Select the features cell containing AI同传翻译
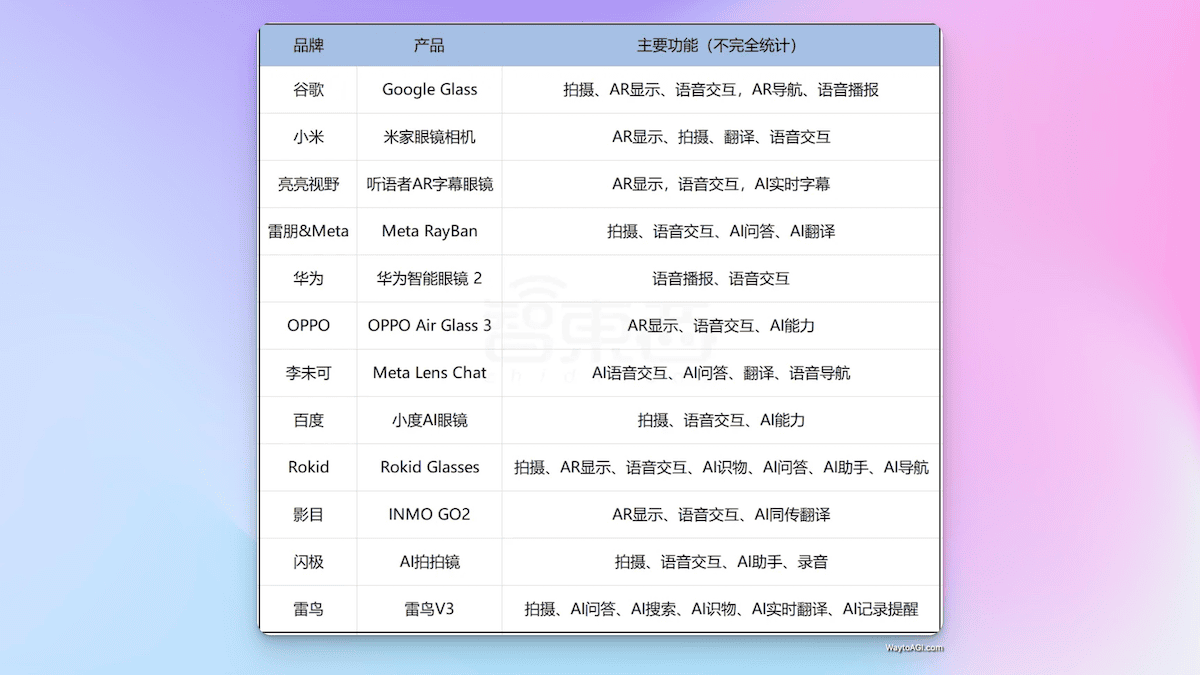The width and height of the screenshot is (1200, 675). click(x=721, y=514)
